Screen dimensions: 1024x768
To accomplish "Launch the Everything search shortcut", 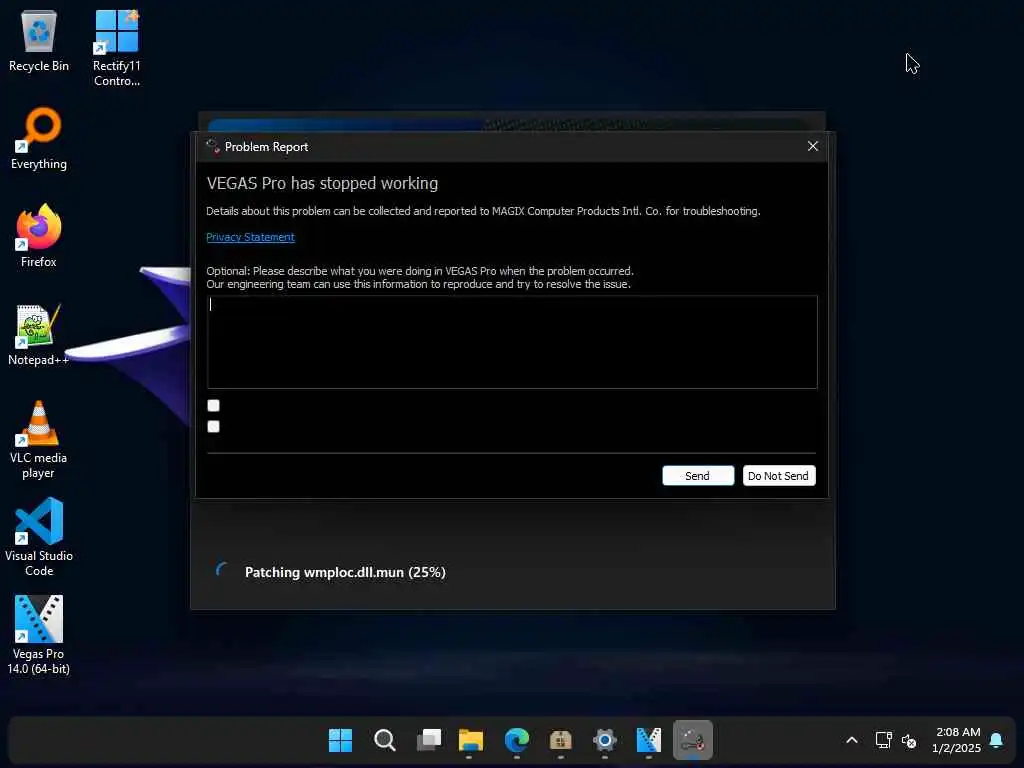I will pyautogui.click(x=39, y=138).
